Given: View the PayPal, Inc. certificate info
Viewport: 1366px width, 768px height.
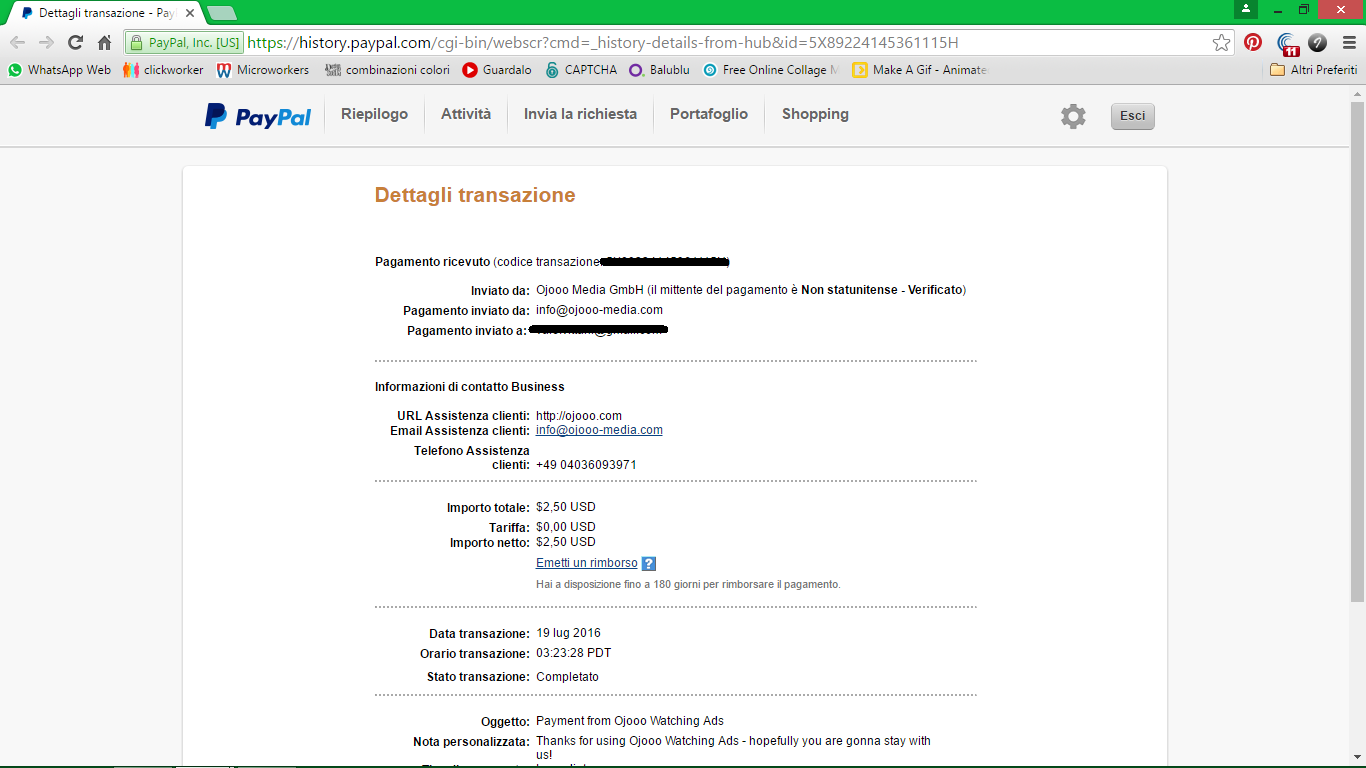Looking at the screenshot, I should (185, 43).
